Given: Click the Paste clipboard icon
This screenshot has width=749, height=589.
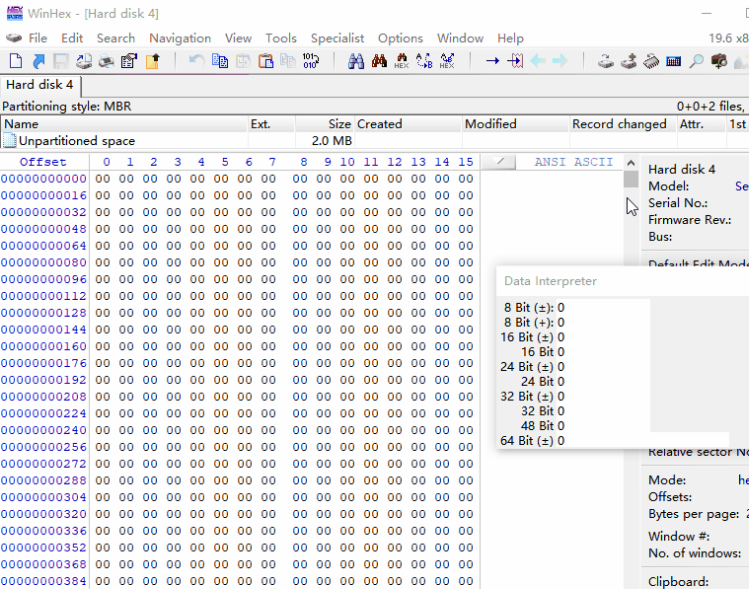Looking at the screenshot, I should tap(266, 61).
